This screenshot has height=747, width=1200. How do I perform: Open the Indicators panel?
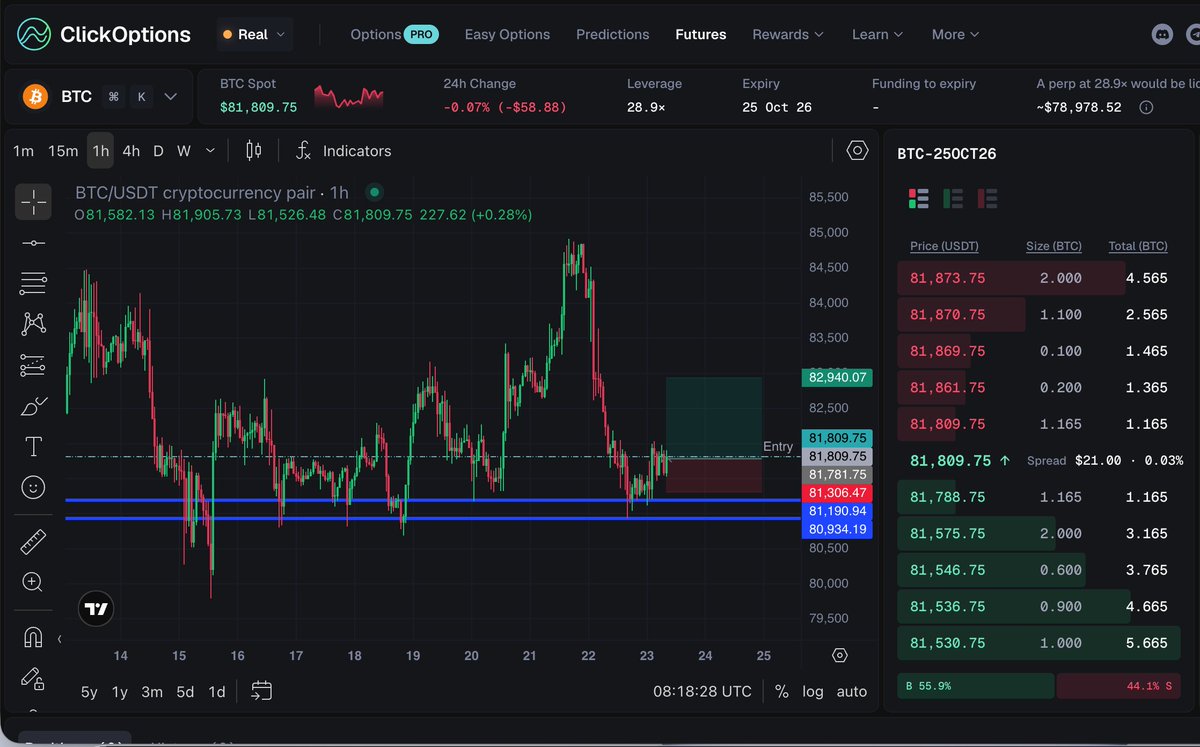click(343, 151)
